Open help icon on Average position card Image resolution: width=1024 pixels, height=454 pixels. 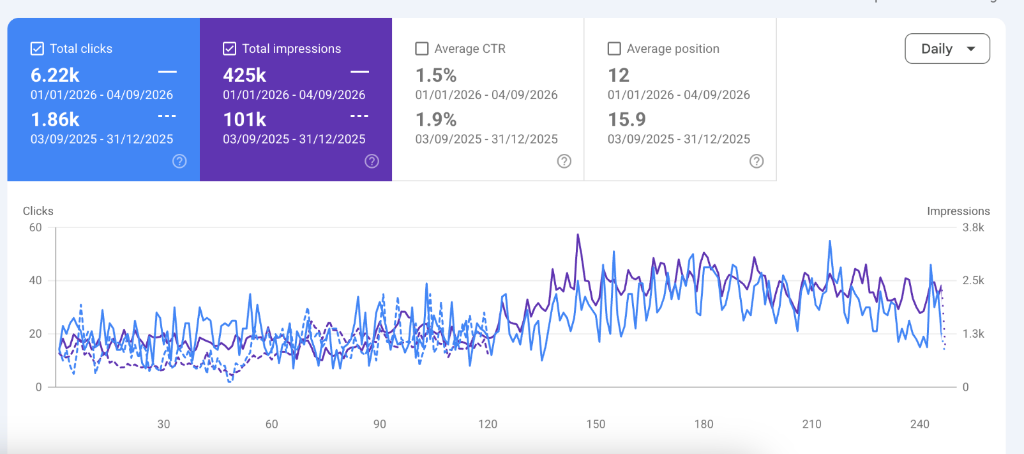(x=756, y=161)
